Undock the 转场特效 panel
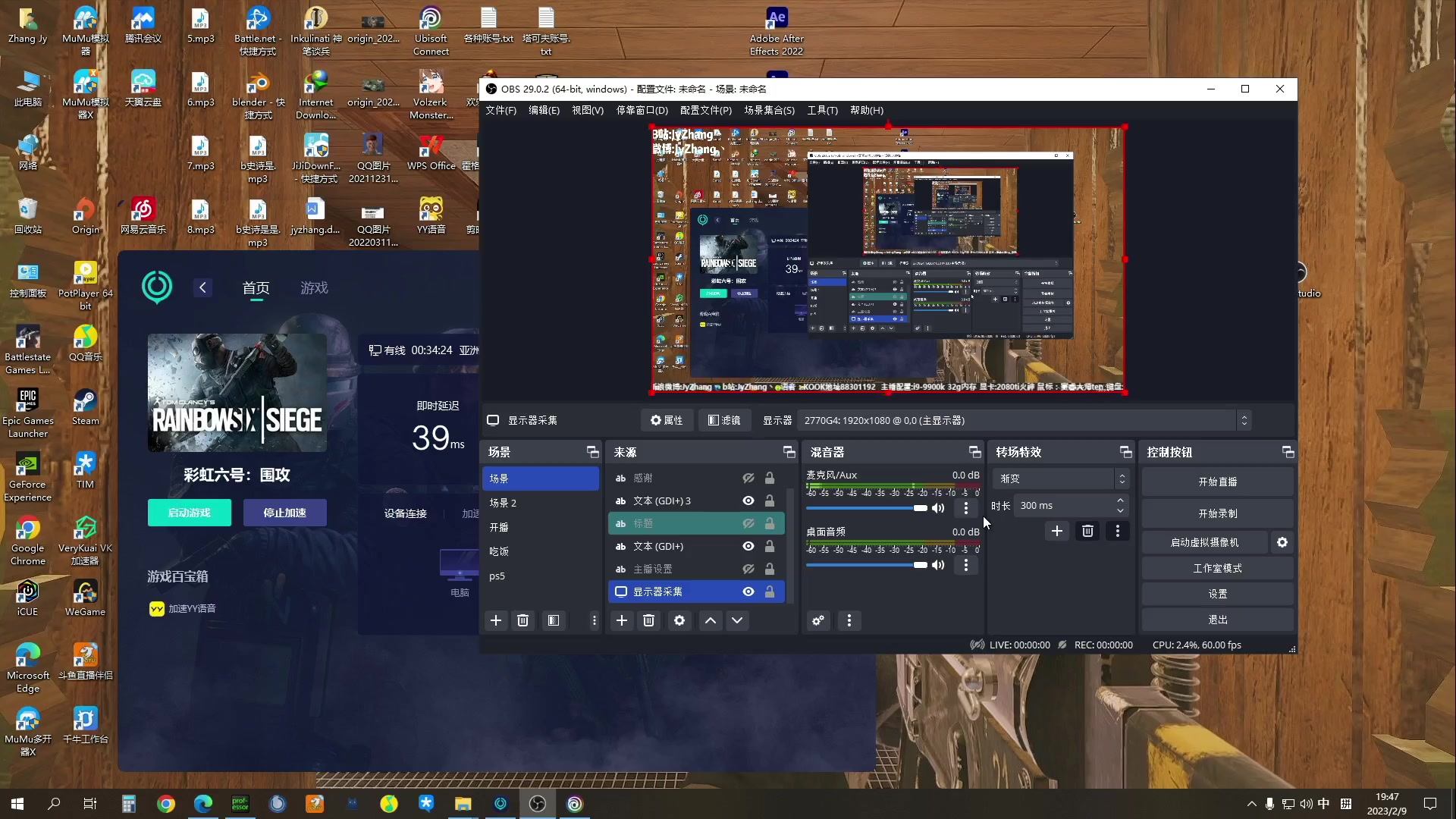Viewport: 1456px width, 819px height. coord(1126,452)
